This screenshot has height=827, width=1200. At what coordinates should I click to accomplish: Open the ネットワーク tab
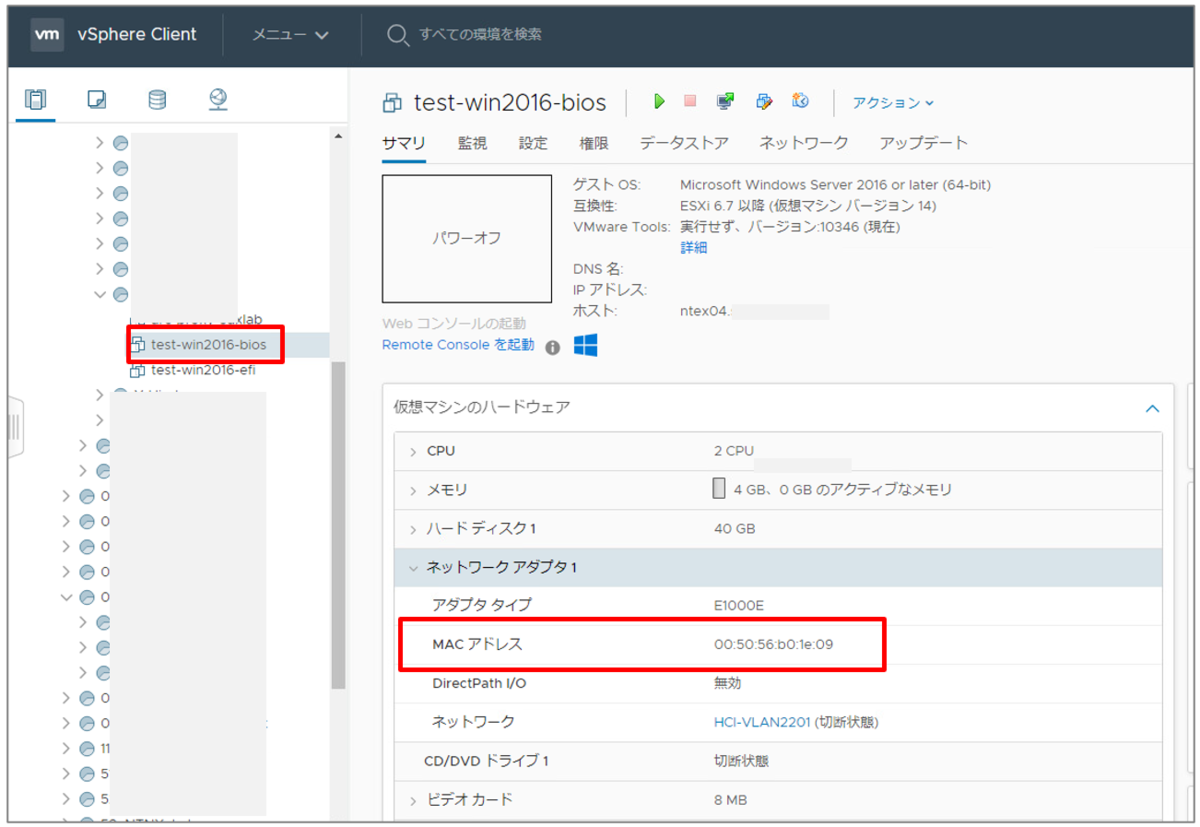[804, 143]
